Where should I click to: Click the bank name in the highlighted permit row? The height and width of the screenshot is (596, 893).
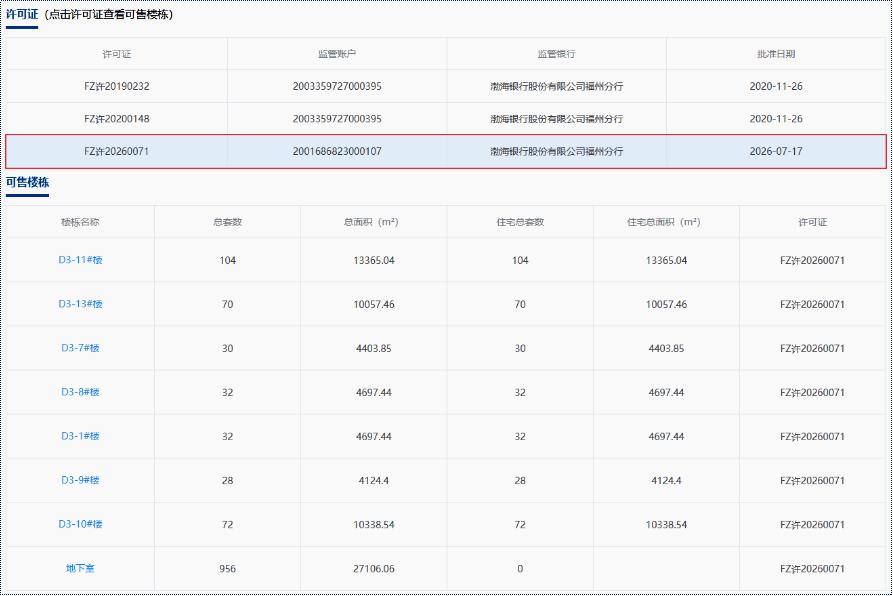click(x=556, y=151)
